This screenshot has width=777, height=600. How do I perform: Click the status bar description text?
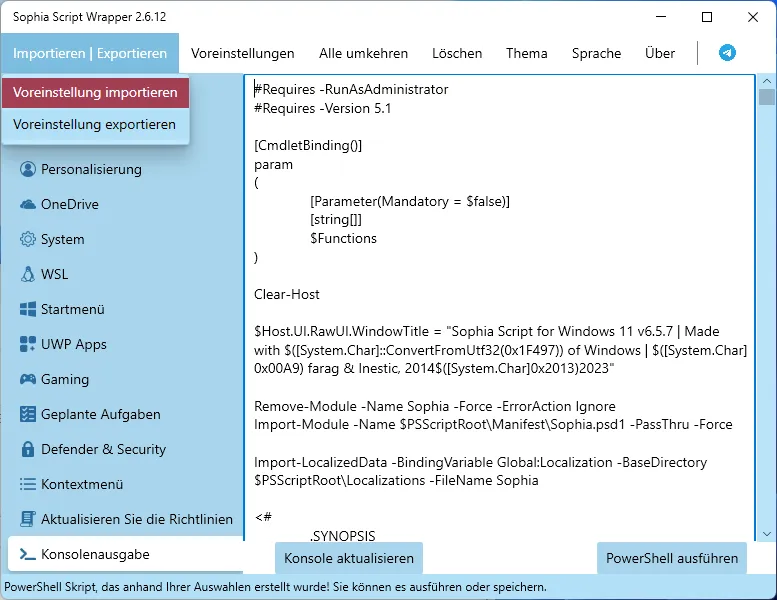point(275,587)
